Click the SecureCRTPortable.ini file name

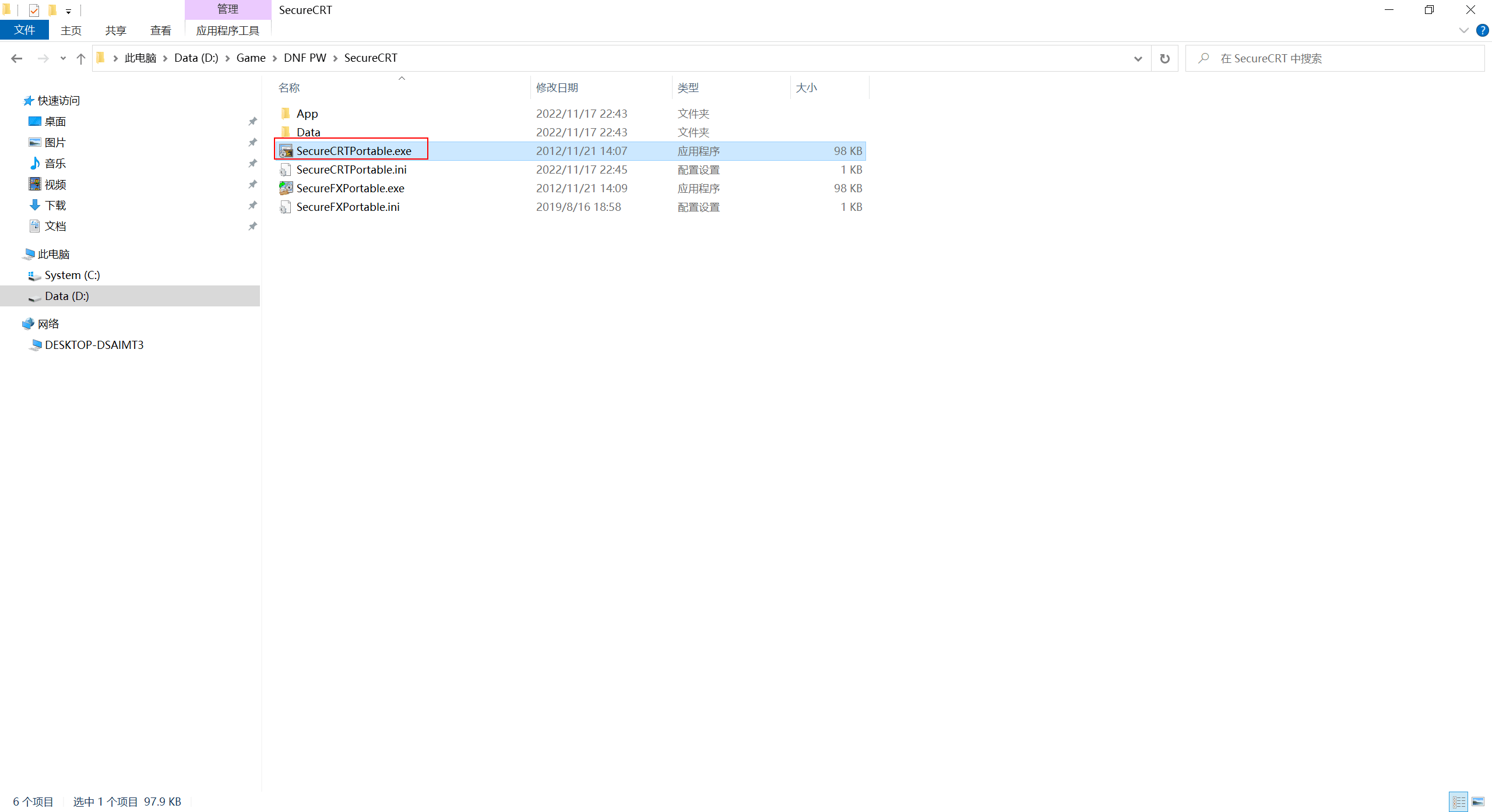click(x=351, y=170)
